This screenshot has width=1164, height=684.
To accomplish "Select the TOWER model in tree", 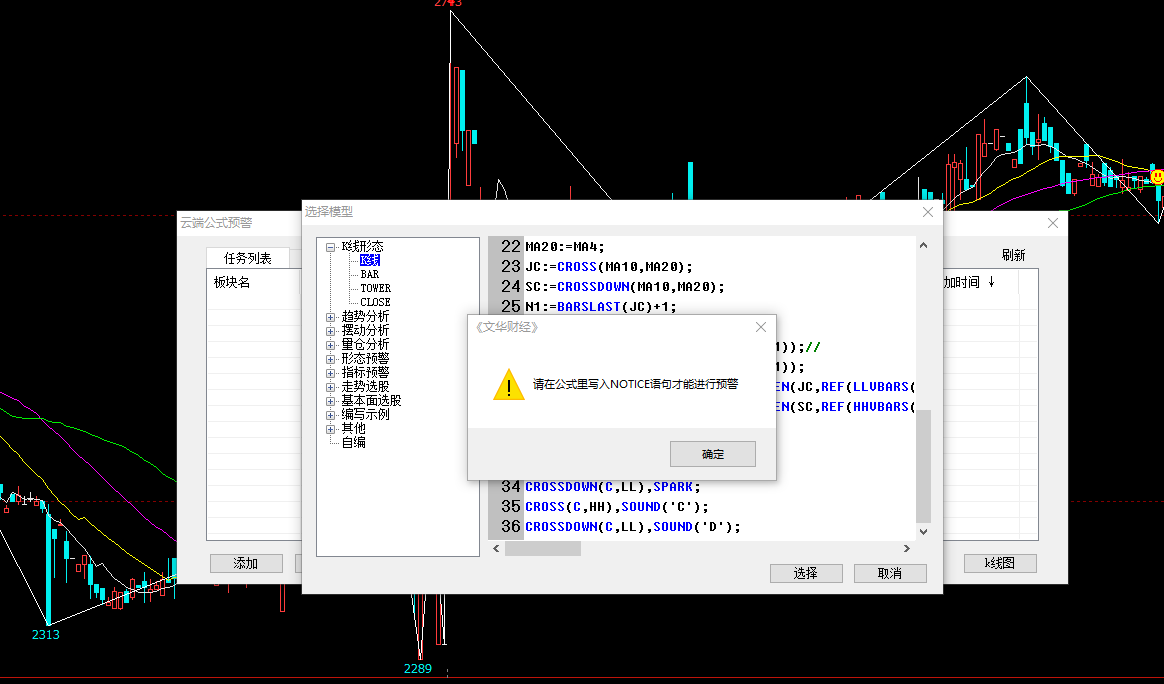I will (x=375, y=288).
